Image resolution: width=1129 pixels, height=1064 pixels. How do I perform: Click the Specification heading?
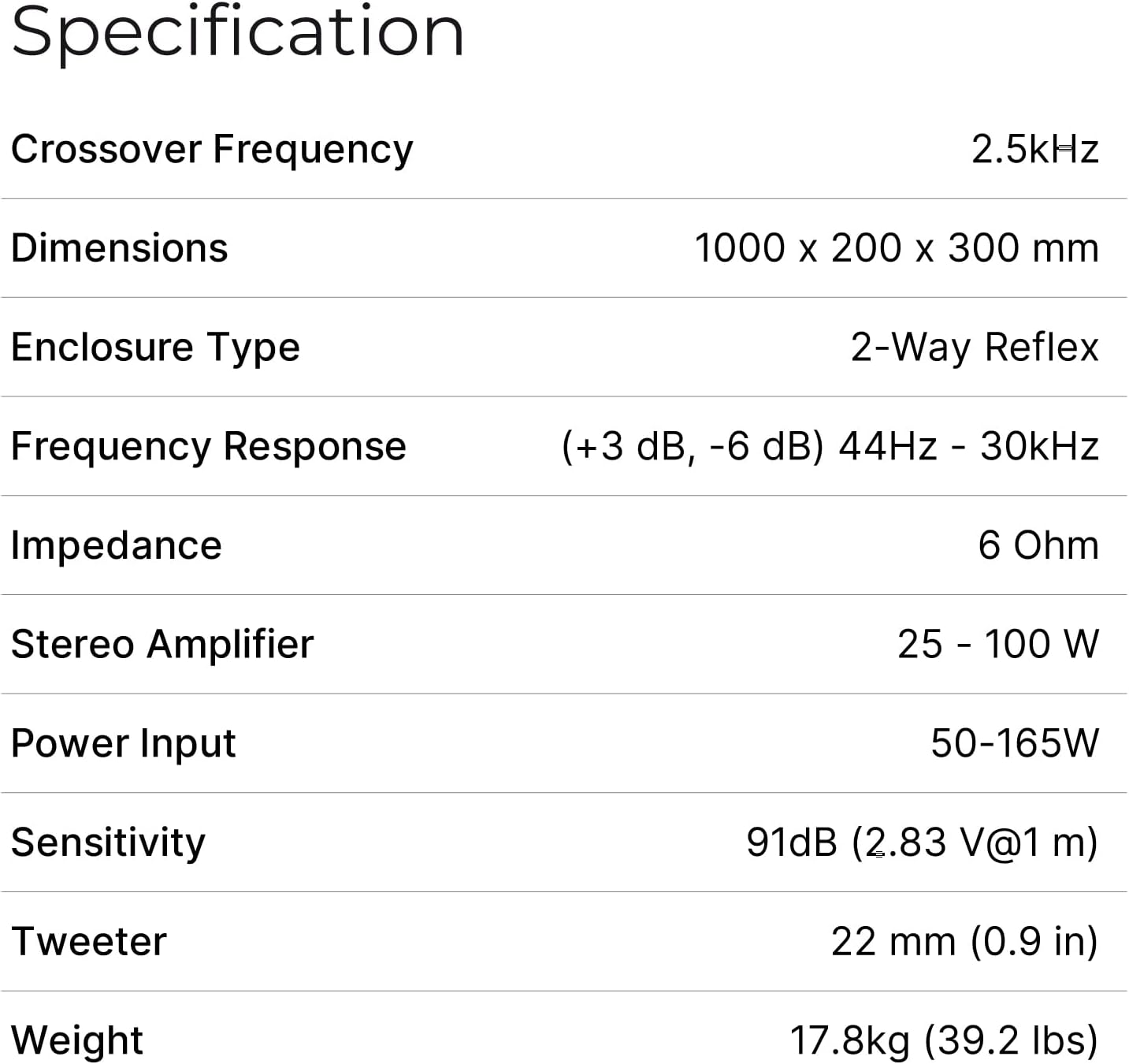click(237, 32)
